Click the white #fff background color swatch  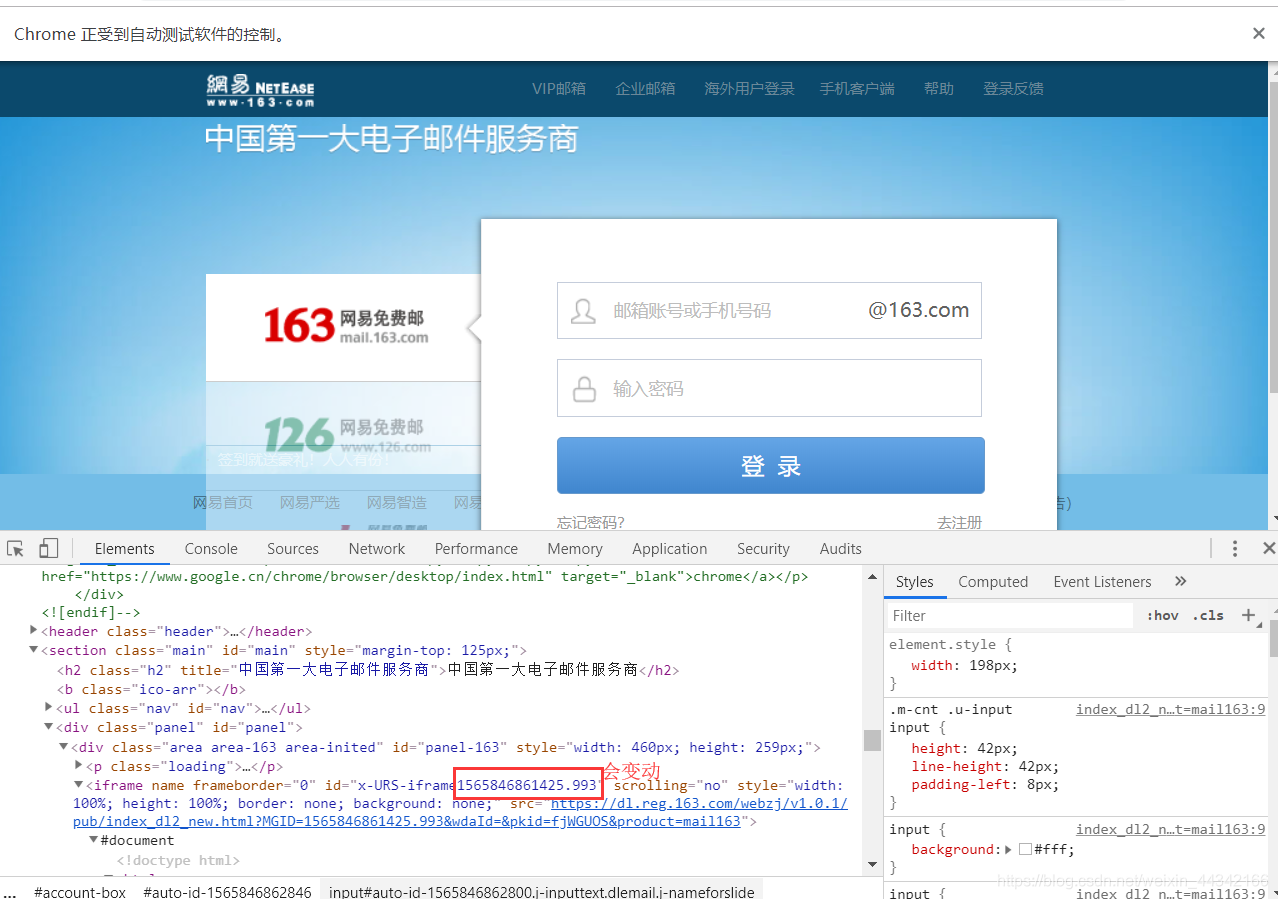(1025, 849)
